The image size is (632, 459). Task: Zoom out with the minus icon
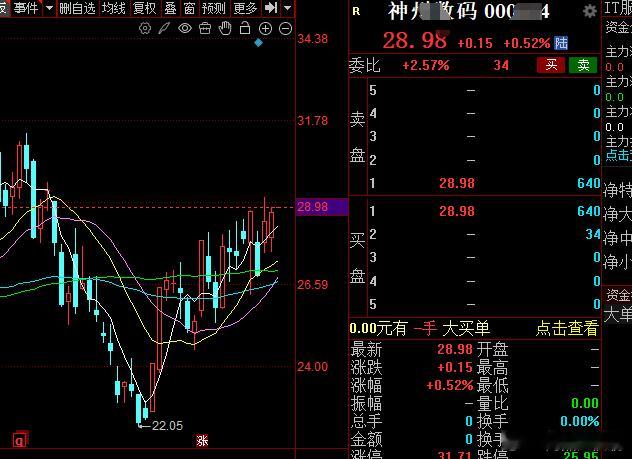pyautogui.click(x=285, y=28)
